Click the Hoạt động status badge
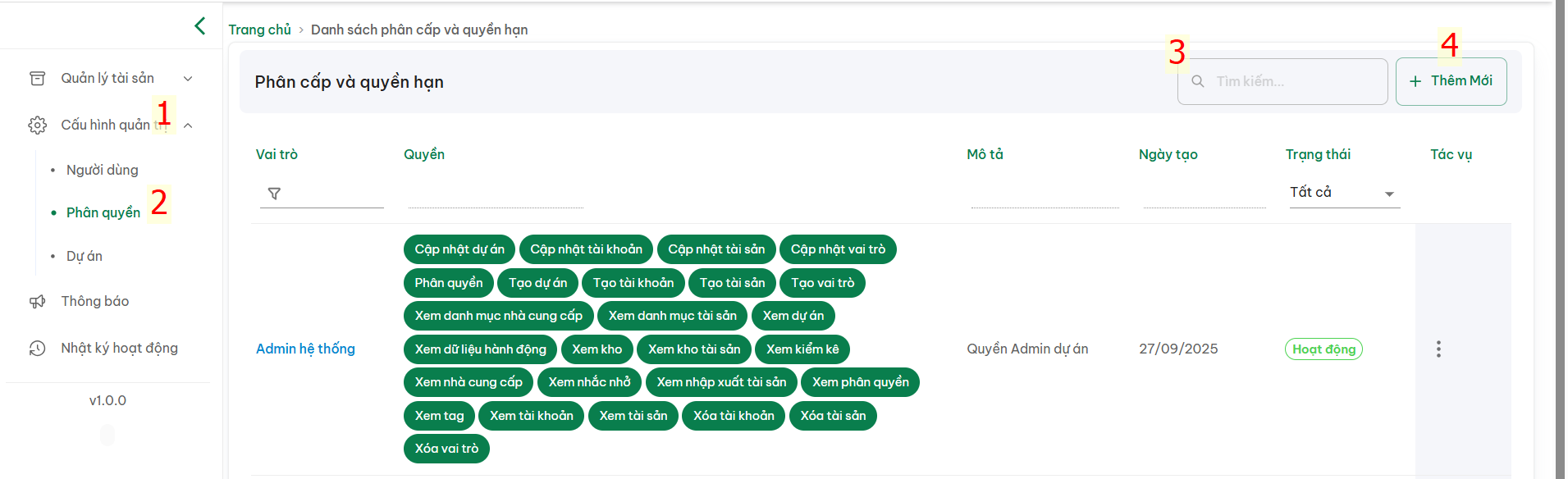The width and height of the screenshot is (1568, 479). click(x=1323, y=349)
